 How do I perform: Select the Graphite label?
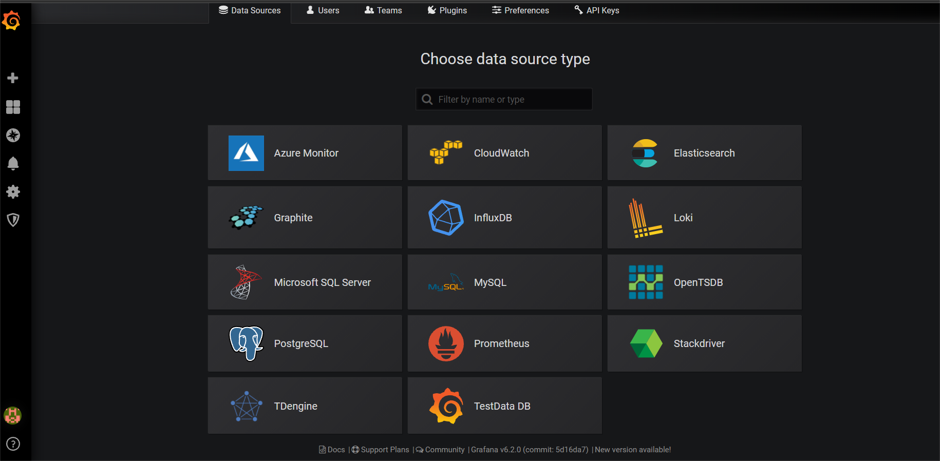[293, 218]
